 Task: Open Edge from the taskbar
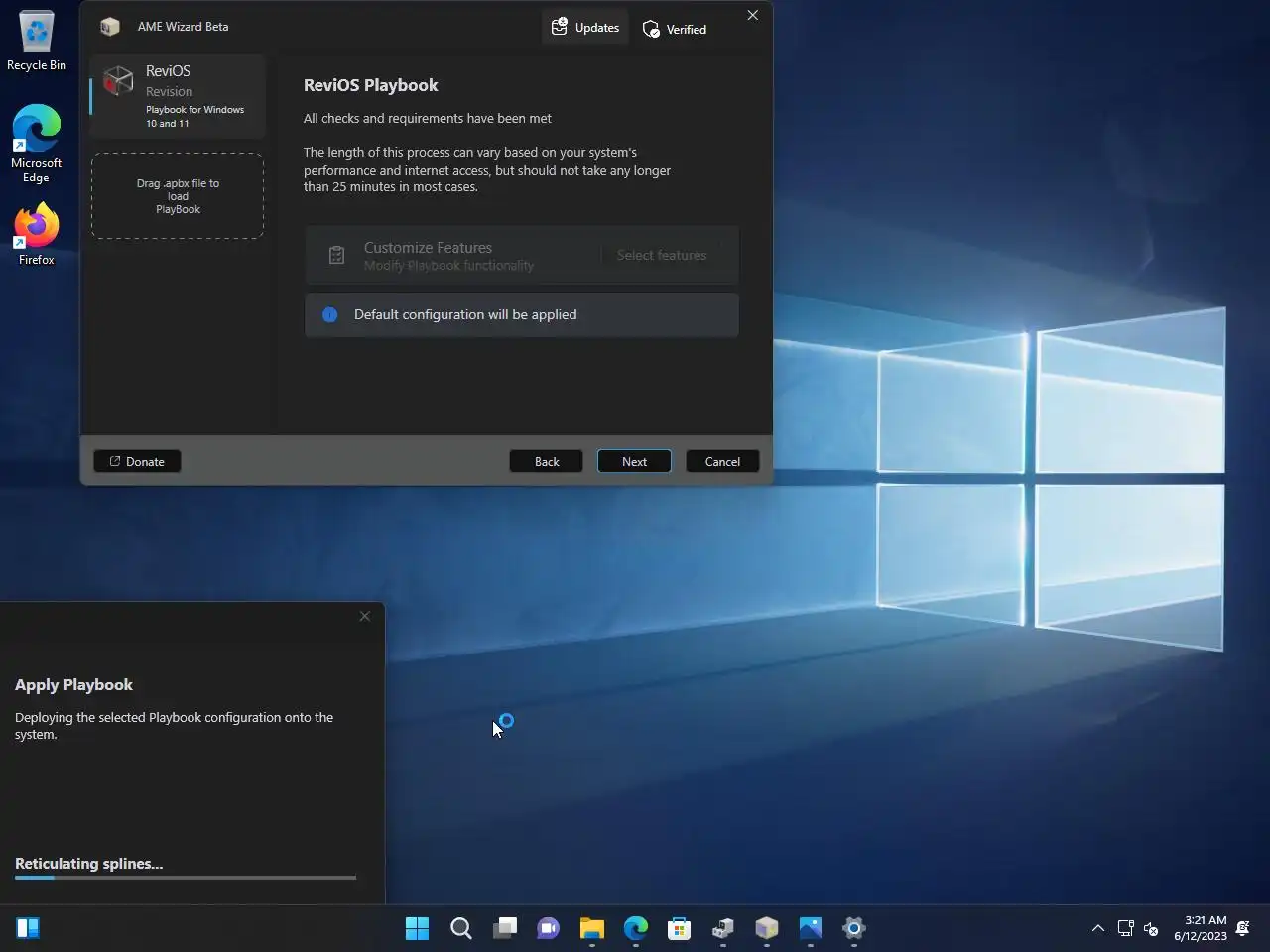[x=636, y=928]
